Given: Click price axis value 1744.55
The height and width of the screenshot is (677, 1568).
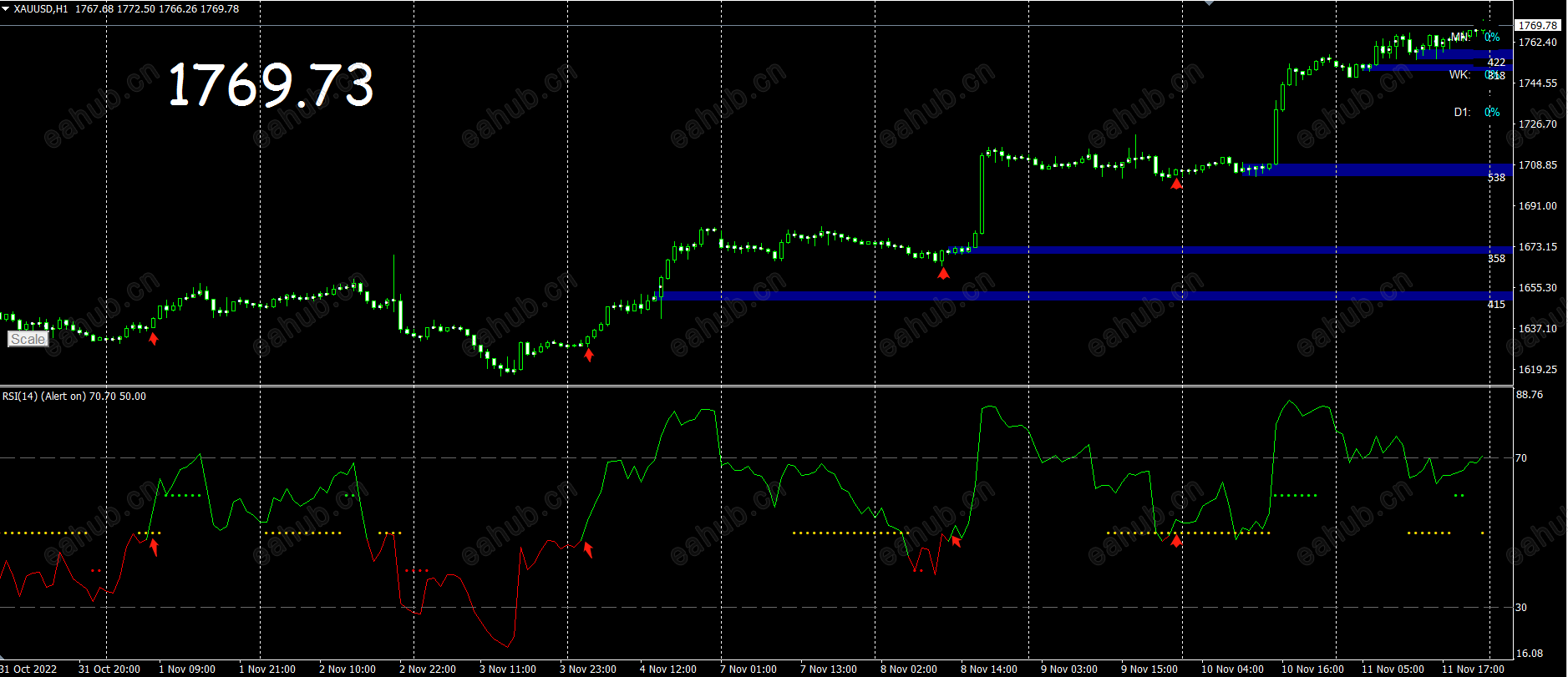Looking at the screenshot, I should [x=1538, y=83].
